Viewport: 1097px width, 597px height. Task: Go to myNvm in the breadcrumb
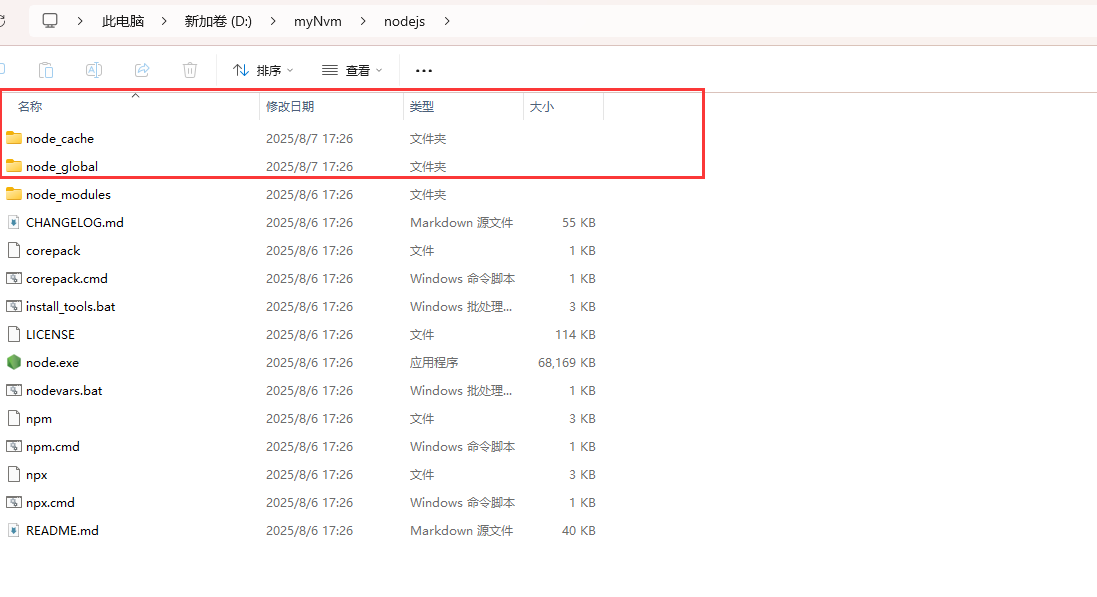tap(318, 22)
